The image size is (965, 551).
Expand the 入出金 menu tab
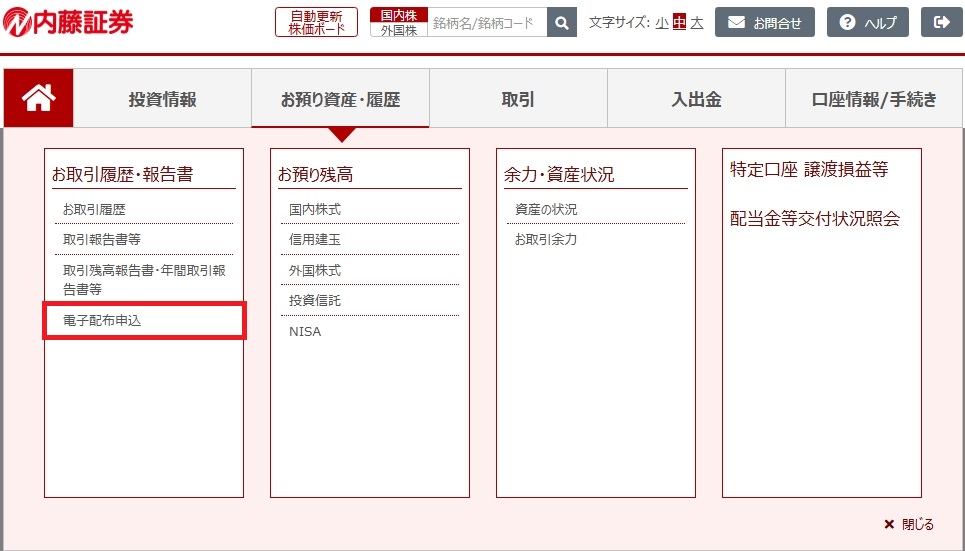click(696, 99)
